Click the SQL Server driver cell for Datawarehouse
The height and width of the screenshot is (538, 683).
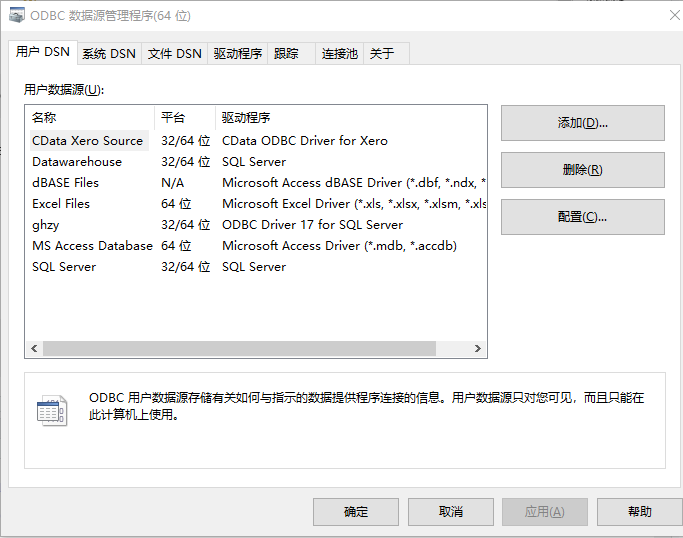254,162
